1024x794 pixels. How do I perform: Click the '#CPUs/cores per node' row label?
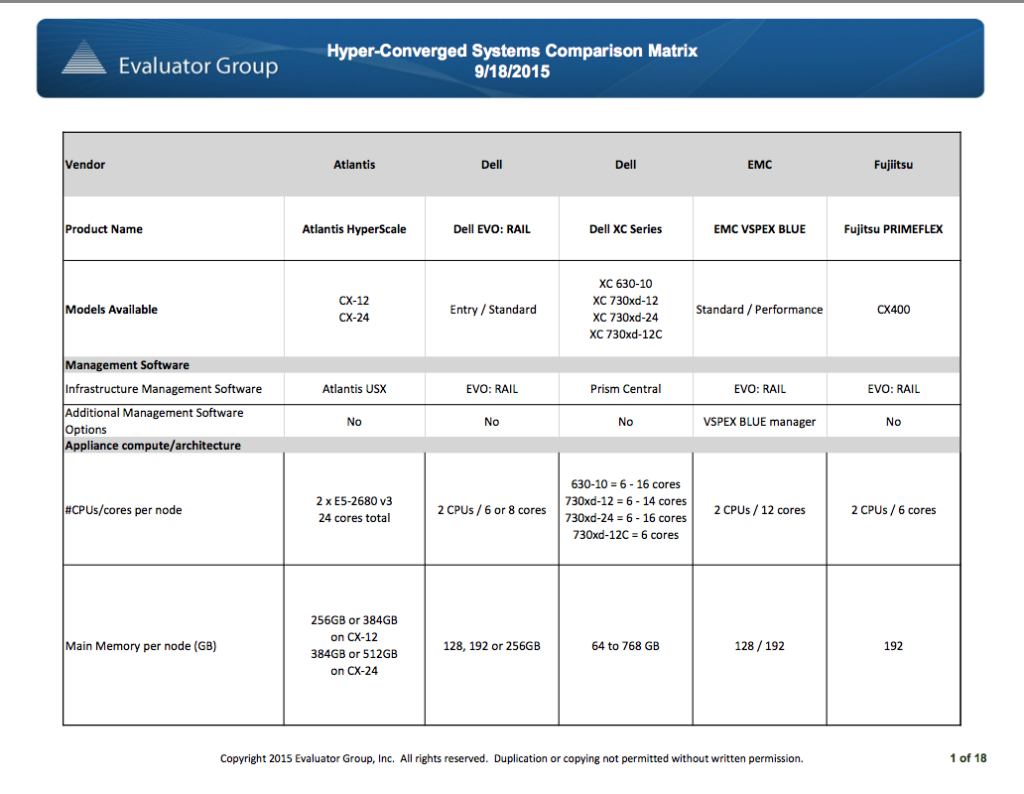tap(123, 510)
